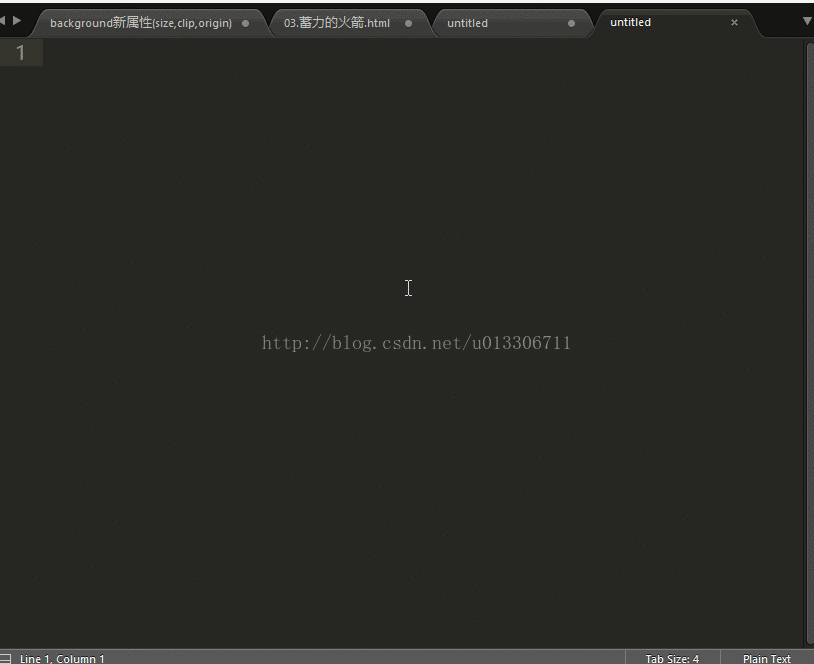
Task: Click unsaved dot on 03.蓄力的火箭.html tab
Action: (409, 23)
